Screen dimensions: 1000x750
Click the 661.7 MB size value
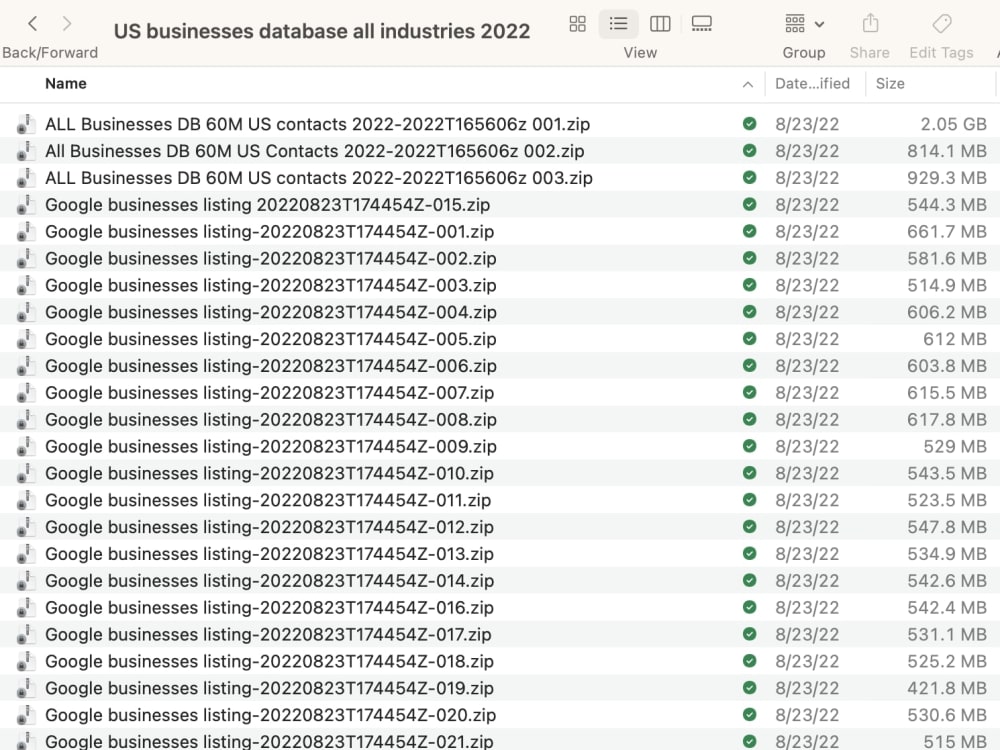[947, 232]
